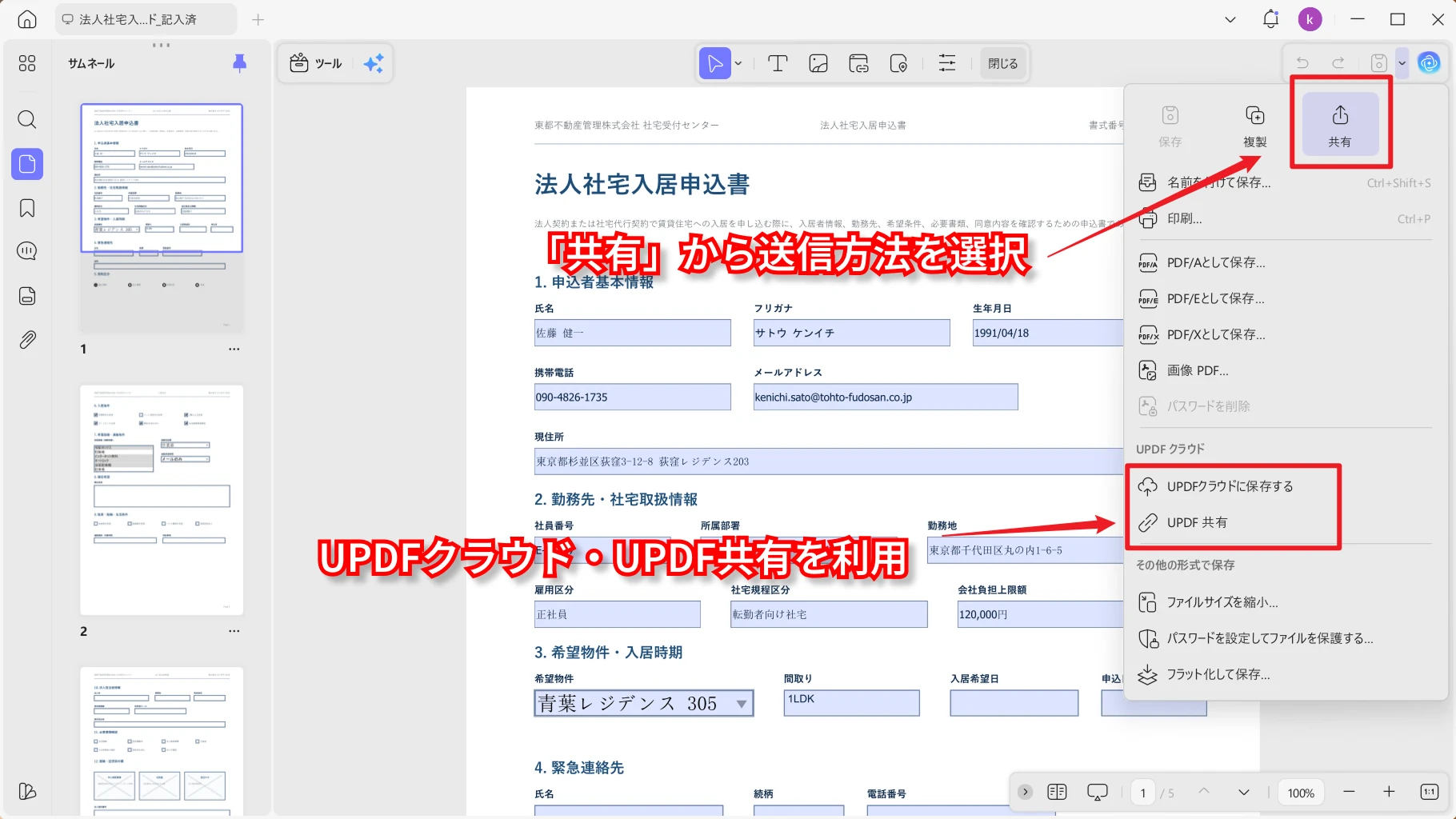
Task: Open the form fields sidebar icon
Action: pos(27,296)
